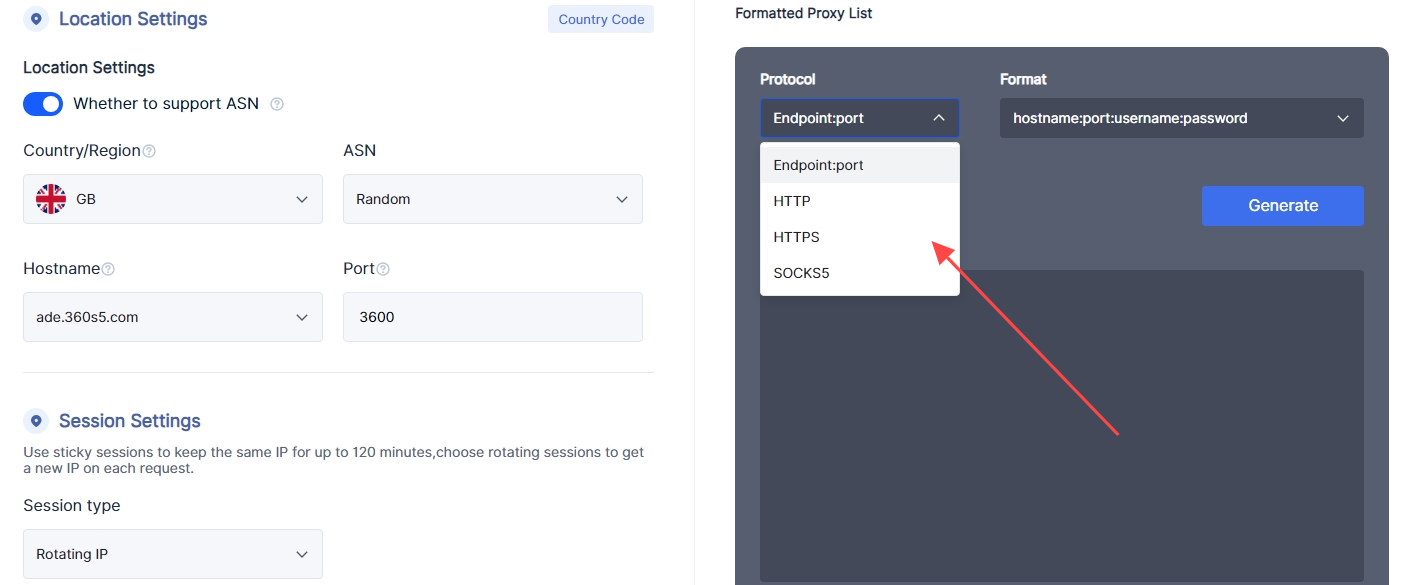
Task: Click the Location Settings pin icon
Action: [x=36, y=19]
